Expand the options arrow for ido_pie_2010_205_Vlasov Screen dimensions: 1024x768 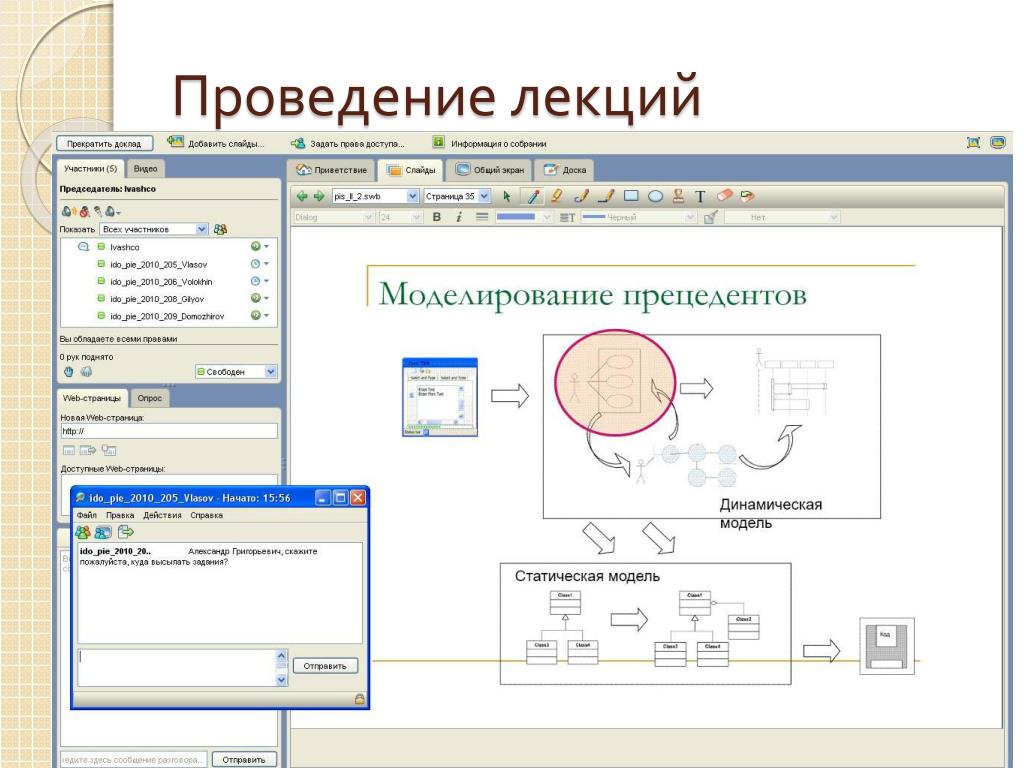click(266, 264)
